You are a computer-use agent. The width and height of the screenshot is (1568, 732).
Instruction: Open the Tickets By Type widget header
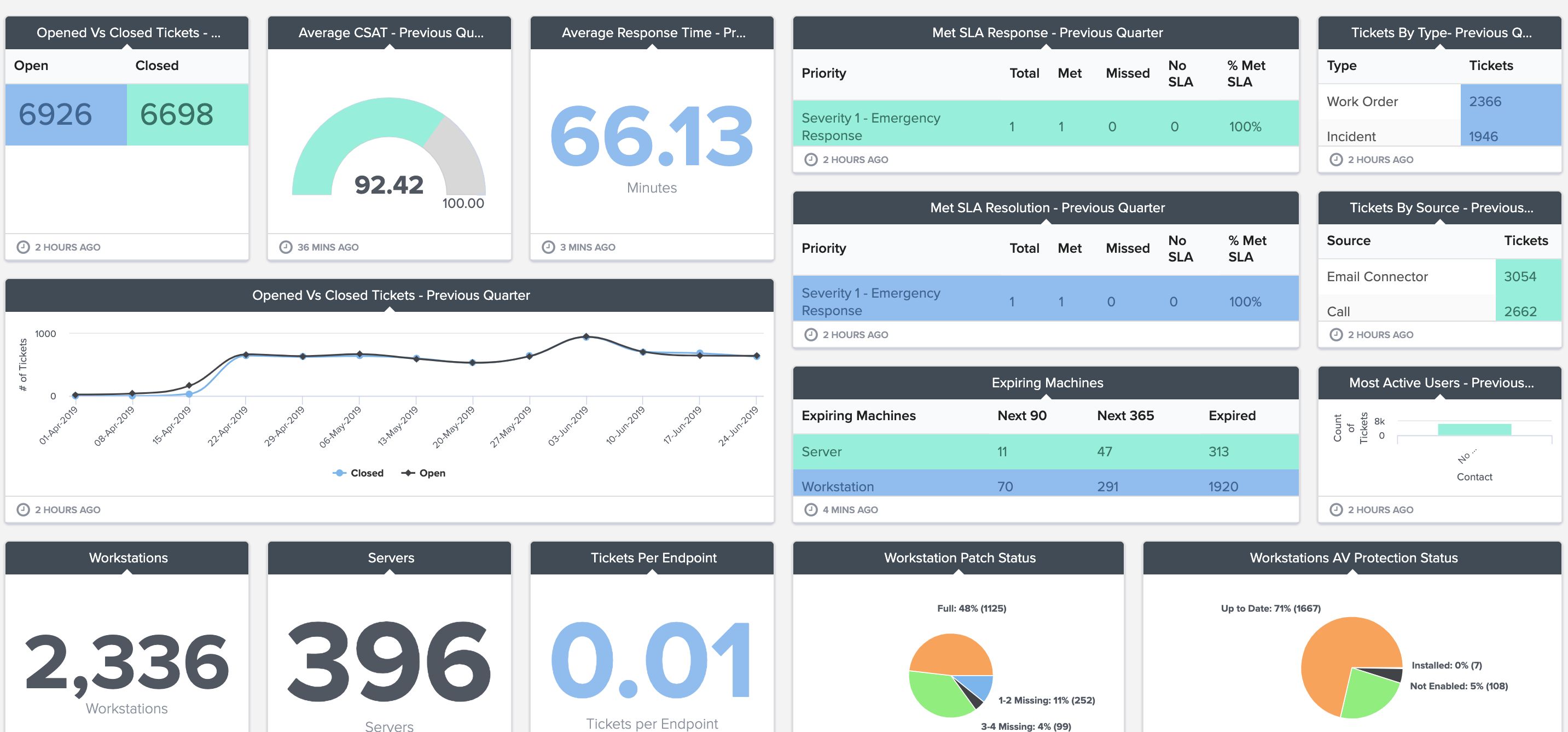1439,33
